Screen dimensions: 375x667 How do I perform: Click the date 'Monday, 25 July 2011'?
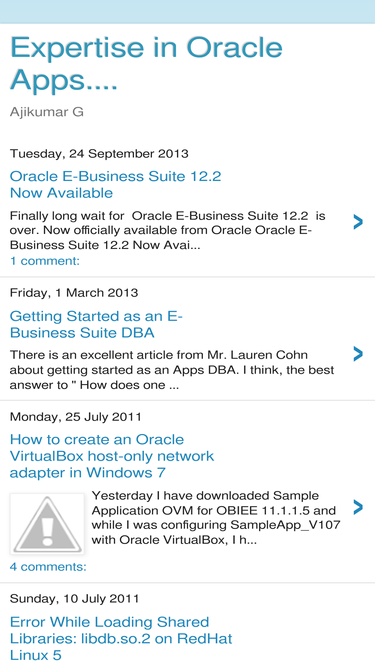[76, 416]
